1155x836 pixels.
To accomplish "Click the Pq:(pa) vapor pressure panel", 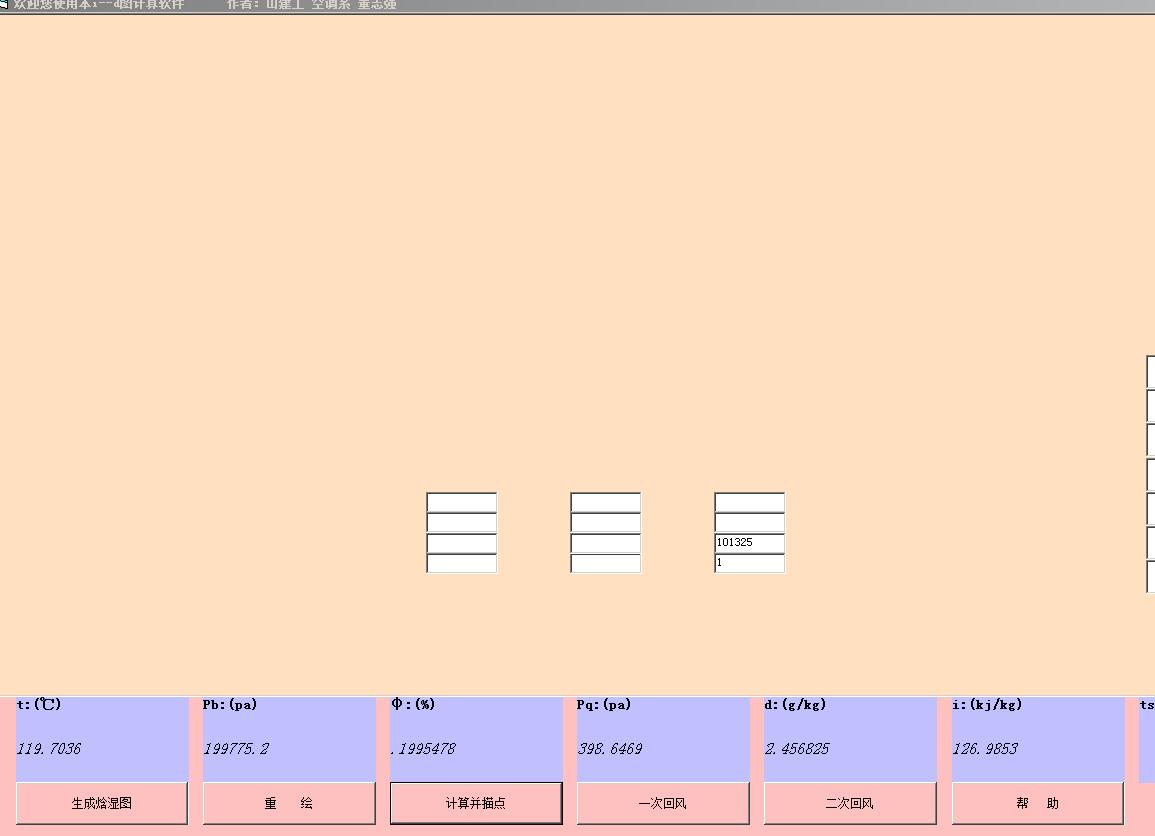I will point(662,739).
